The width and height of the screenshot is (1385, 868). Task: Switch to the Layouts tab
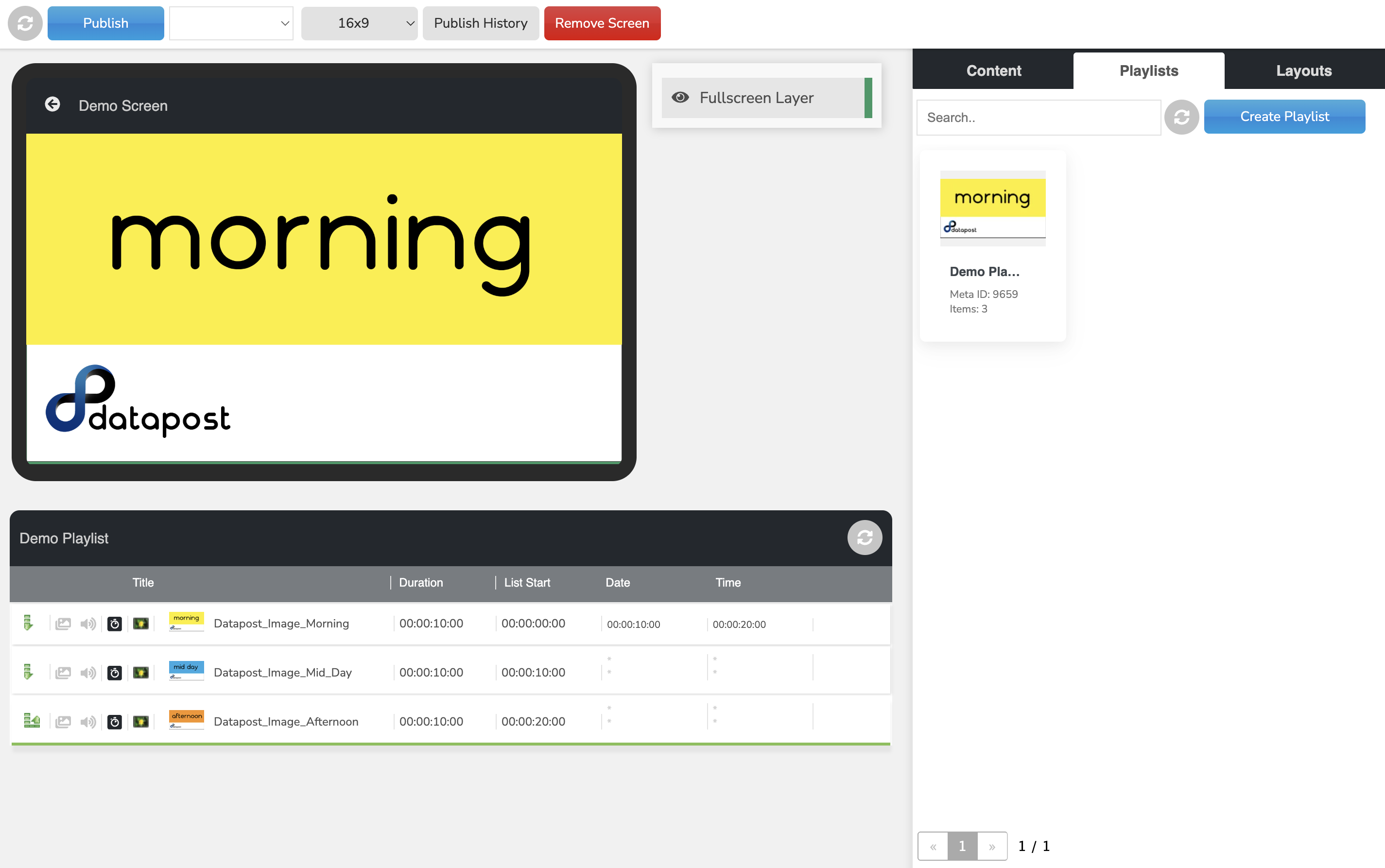pyautogui.click(x=1303, y=70)
